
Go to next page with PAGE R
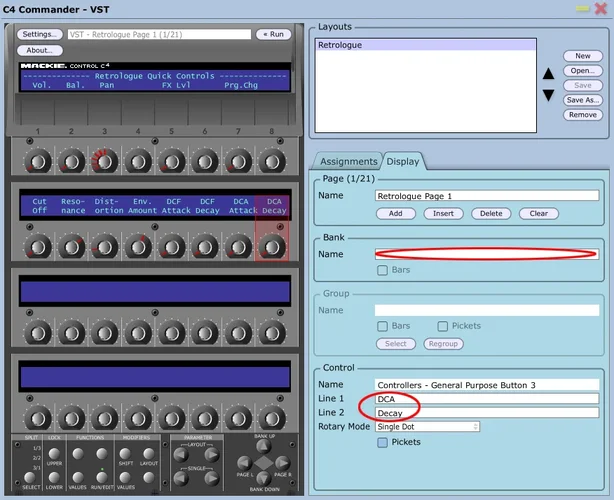282,463
